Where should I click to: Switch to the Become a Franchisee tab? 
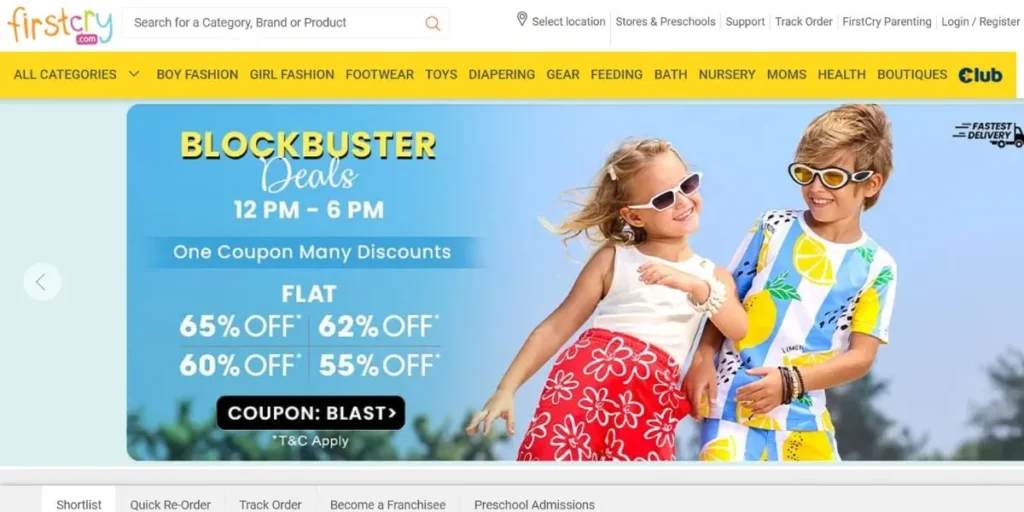coord(388,504)
